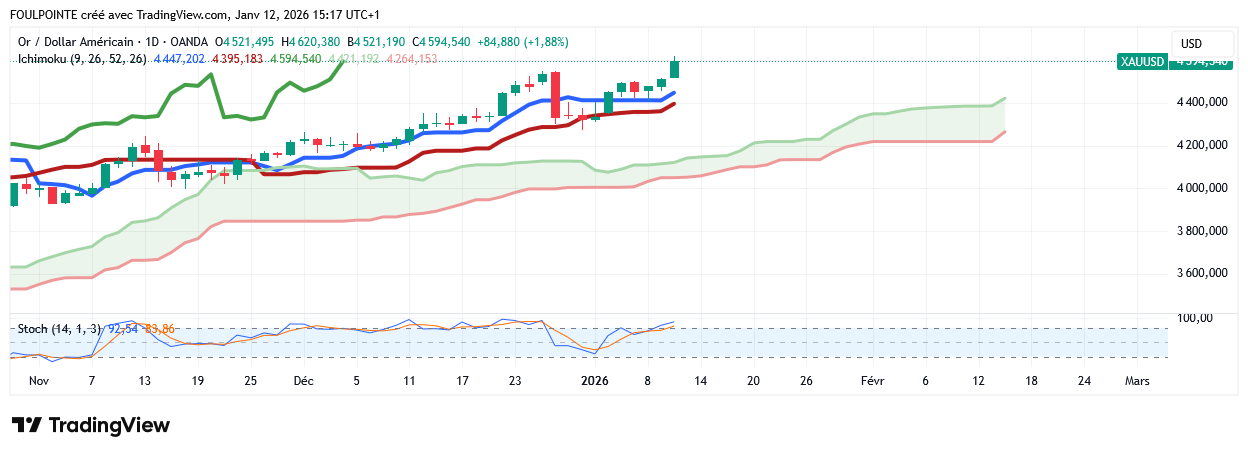The width and height of the screenshot is (1248, 455).
Task: Click the TradingView logo icon
Action: pos(27,425)
